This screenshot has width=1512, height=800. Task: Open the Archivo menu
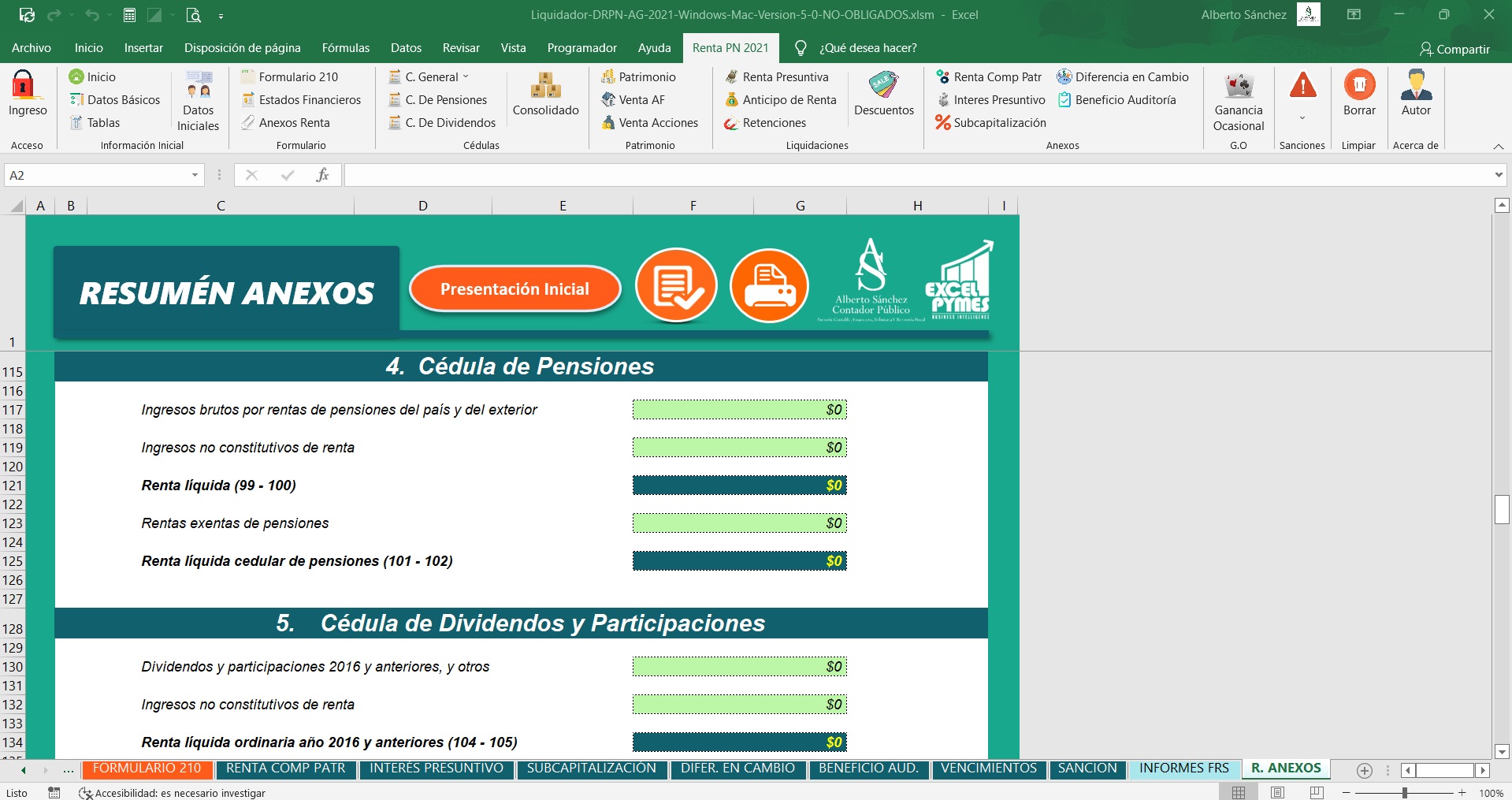click(x=32, y=48)
